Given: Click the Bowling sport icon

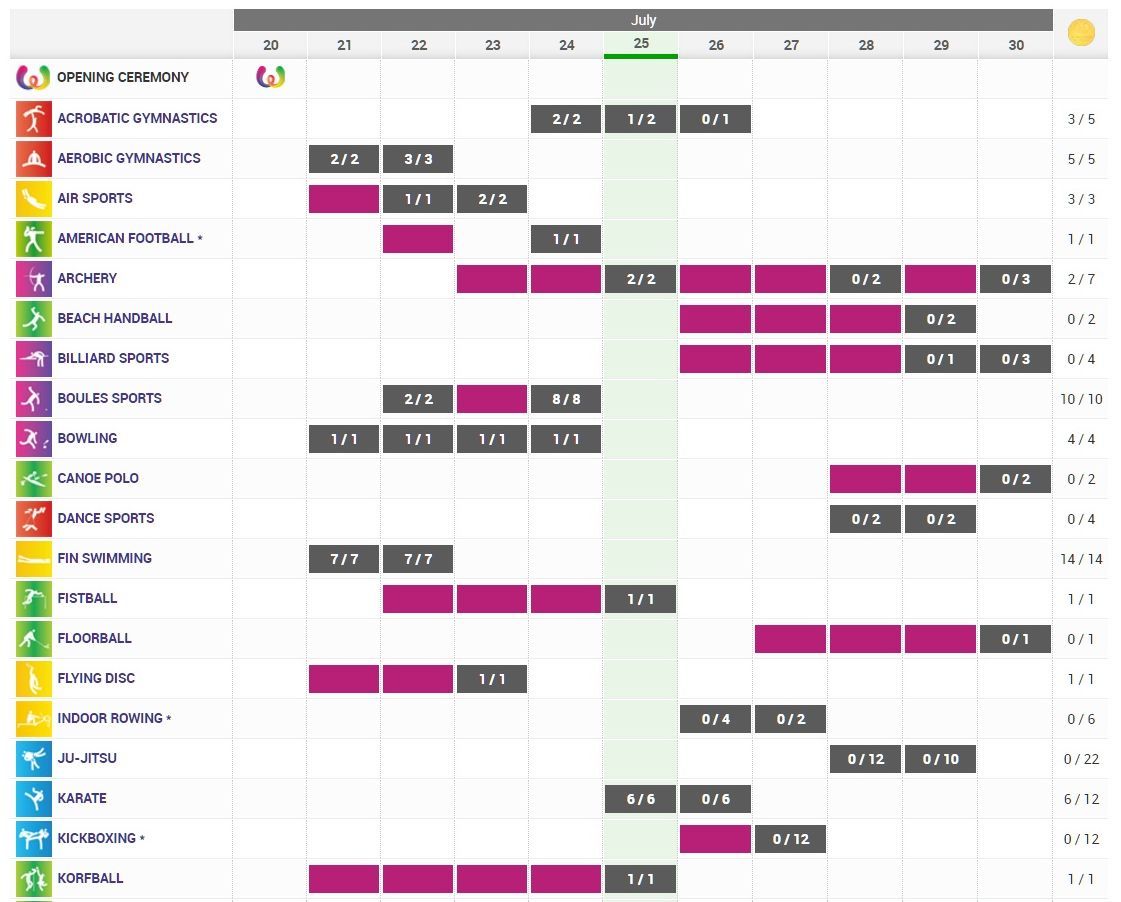Looking at the screenshot, I should pyautogui.click(x=33, y=439).
